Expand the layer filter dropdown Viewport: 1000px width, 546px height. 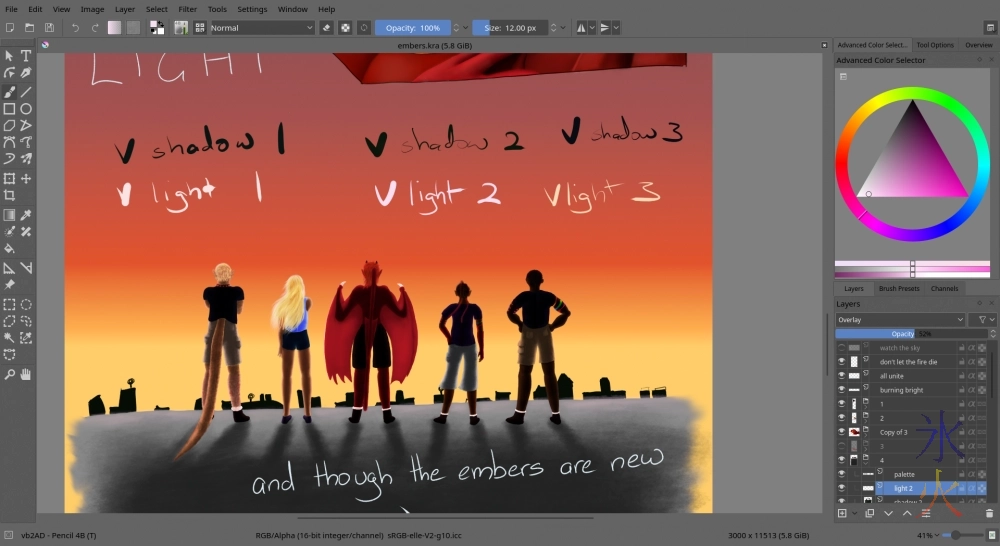[x=985, y=320]
